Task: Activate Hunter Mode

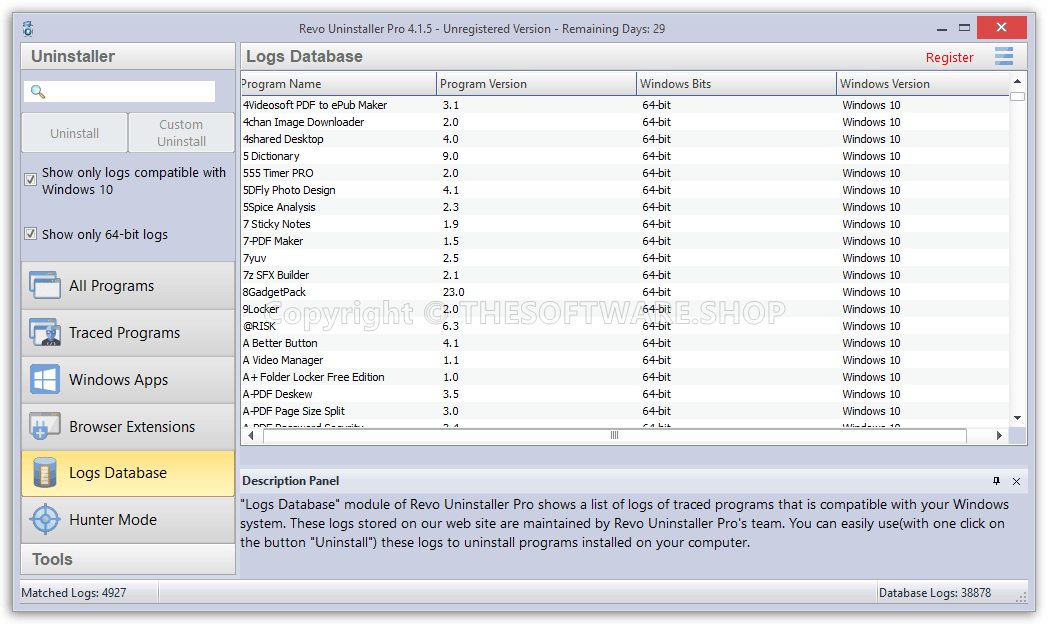Action: 128,520
